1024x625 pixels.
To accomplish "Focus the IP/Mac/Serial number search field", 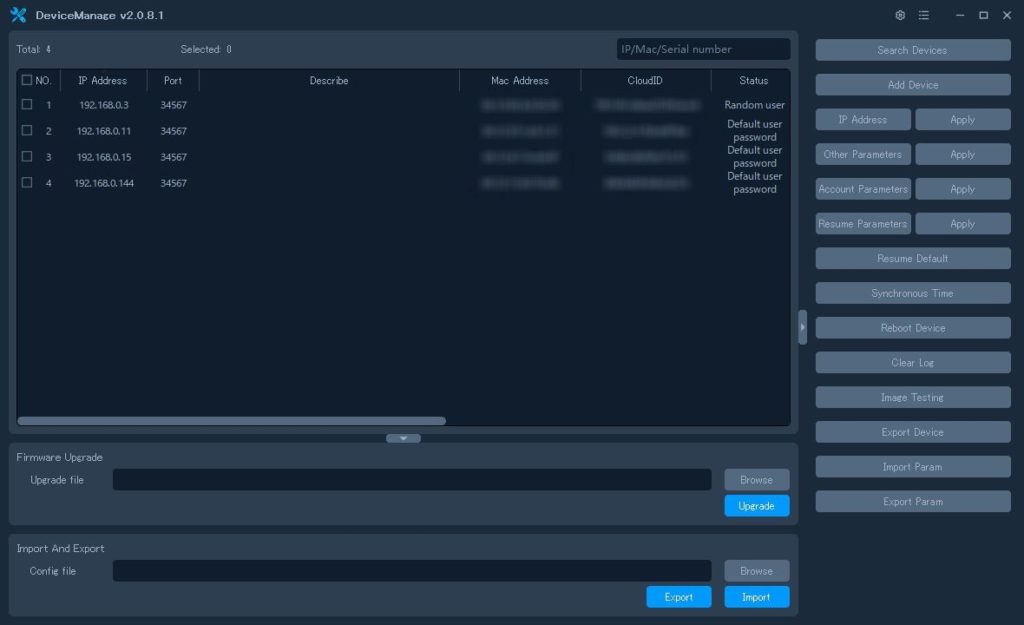I will pos(703,49).
